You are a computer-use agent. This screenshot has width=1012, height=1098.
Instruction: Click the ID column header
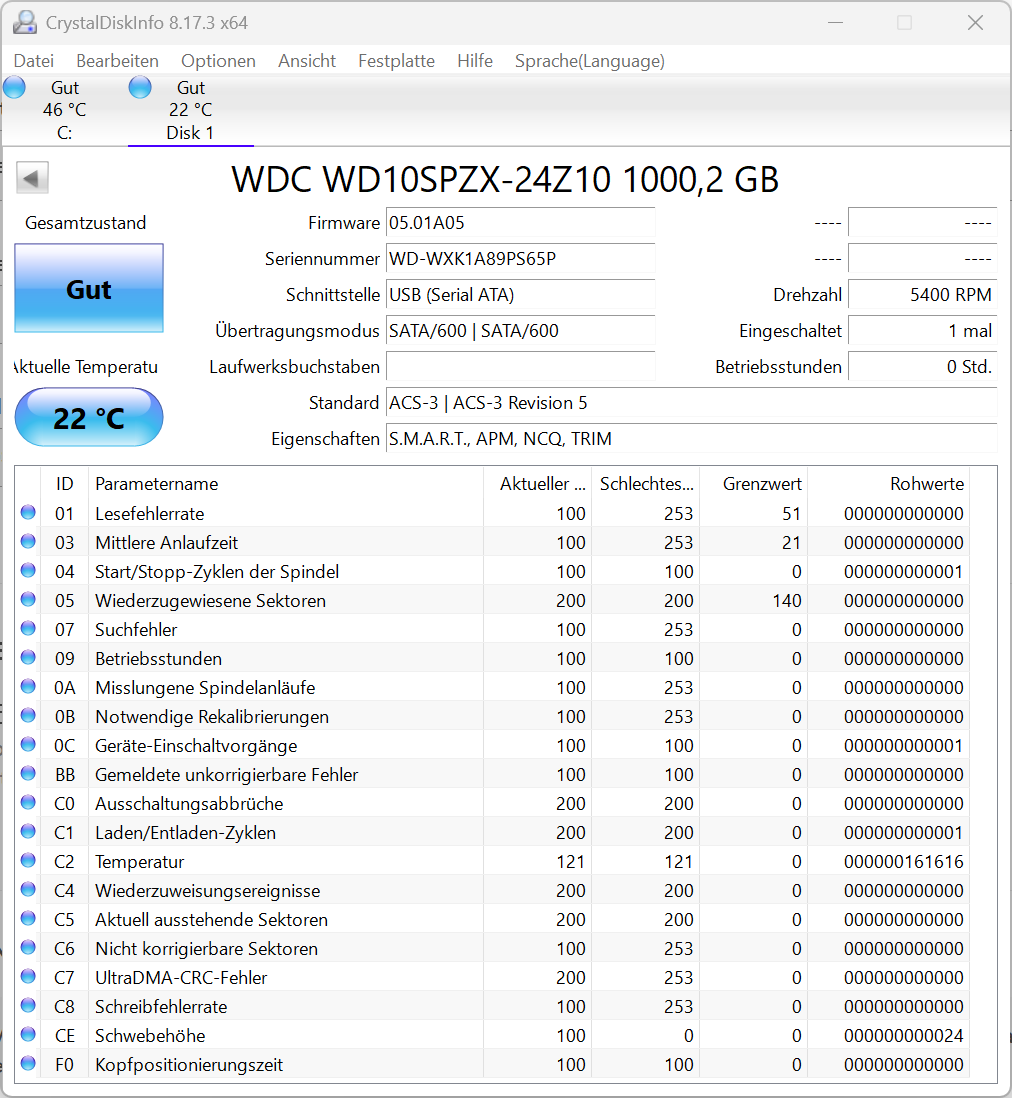64,483
